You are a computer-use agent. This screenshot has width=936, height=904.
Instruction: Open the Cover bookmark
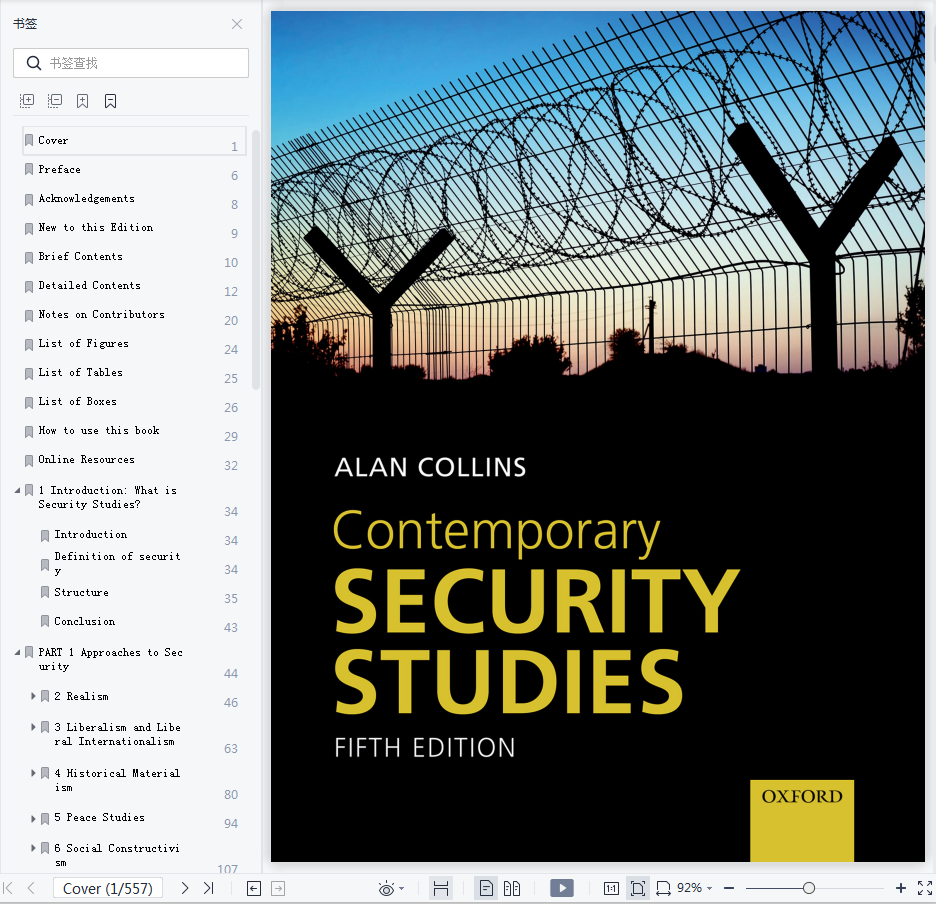point(134,140)
